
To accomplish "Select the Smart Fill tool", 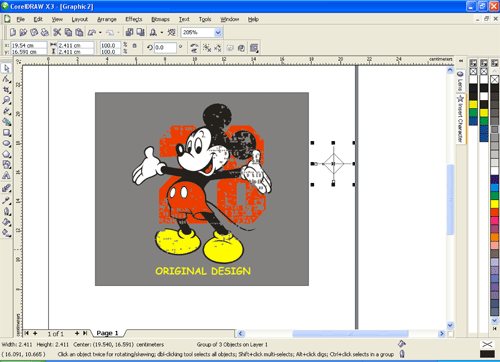I will point(6,122).
